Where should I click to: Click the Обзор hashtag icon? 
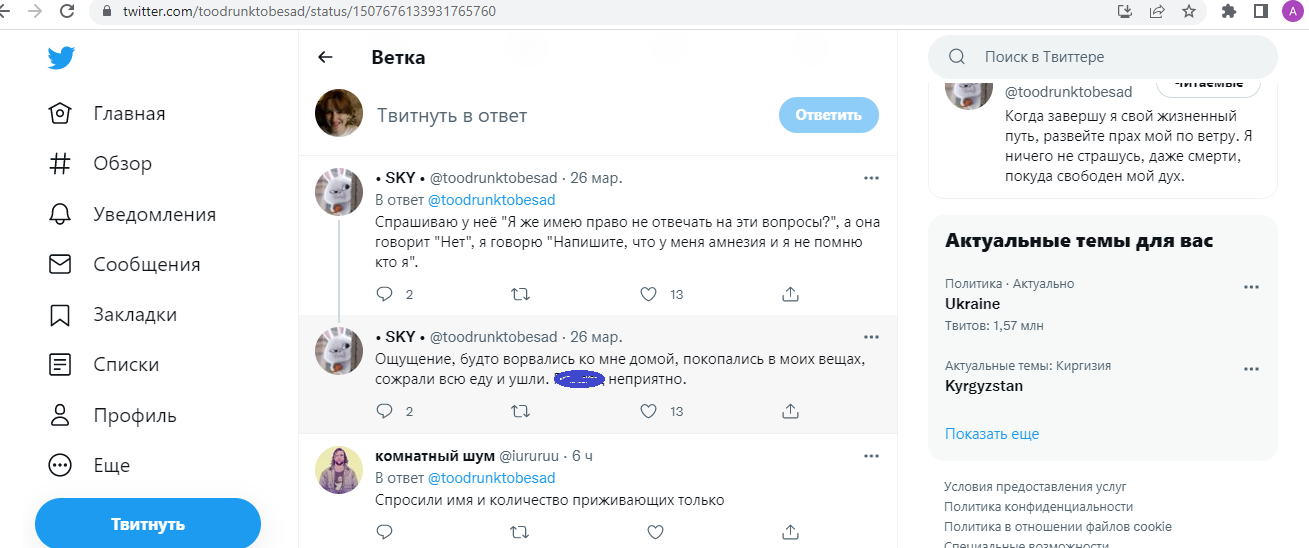[x=60, y=164]
